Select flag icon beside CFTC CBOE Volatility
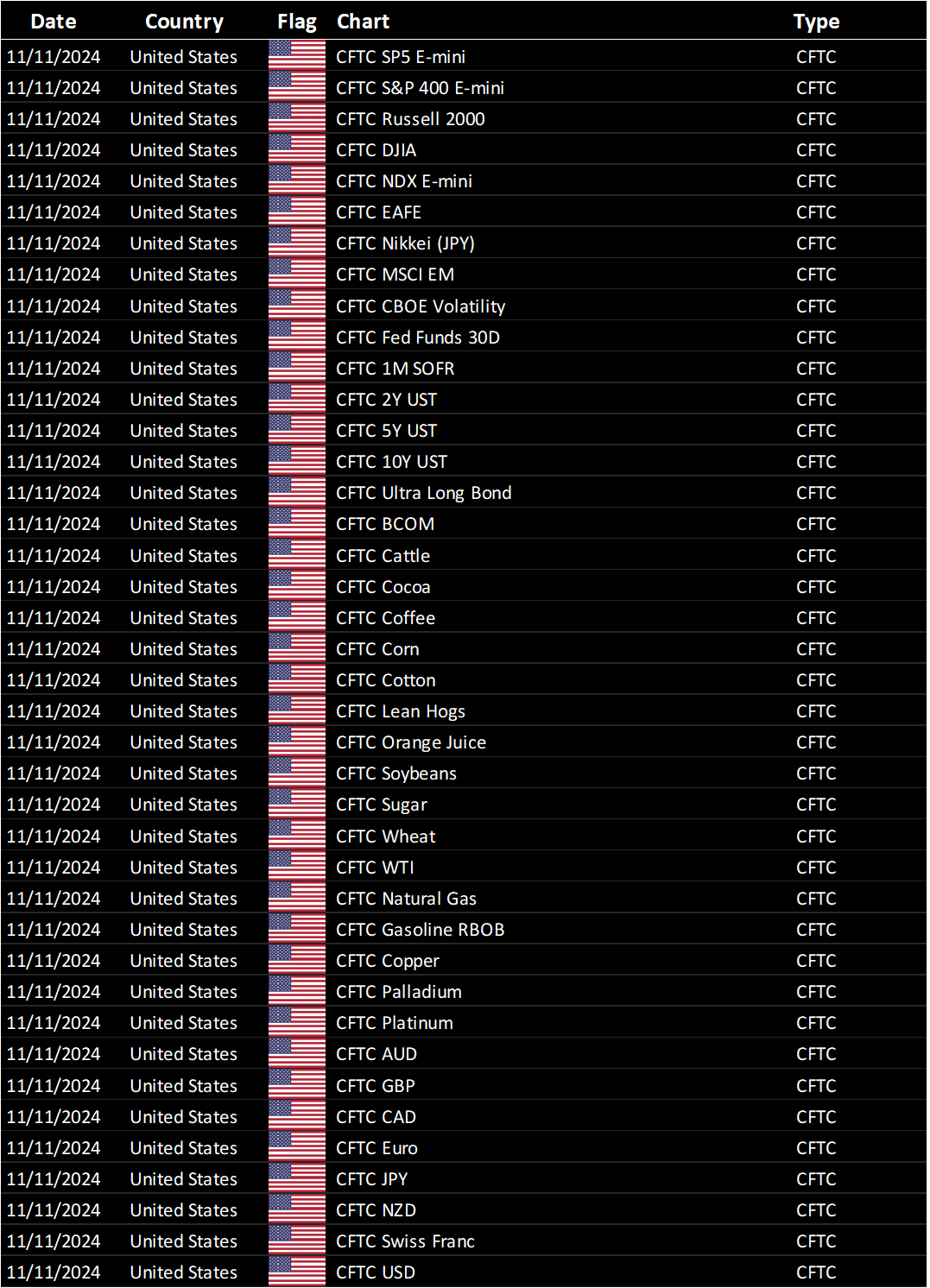This screenshot has width=930, height=1288. [x=297, y=306]
